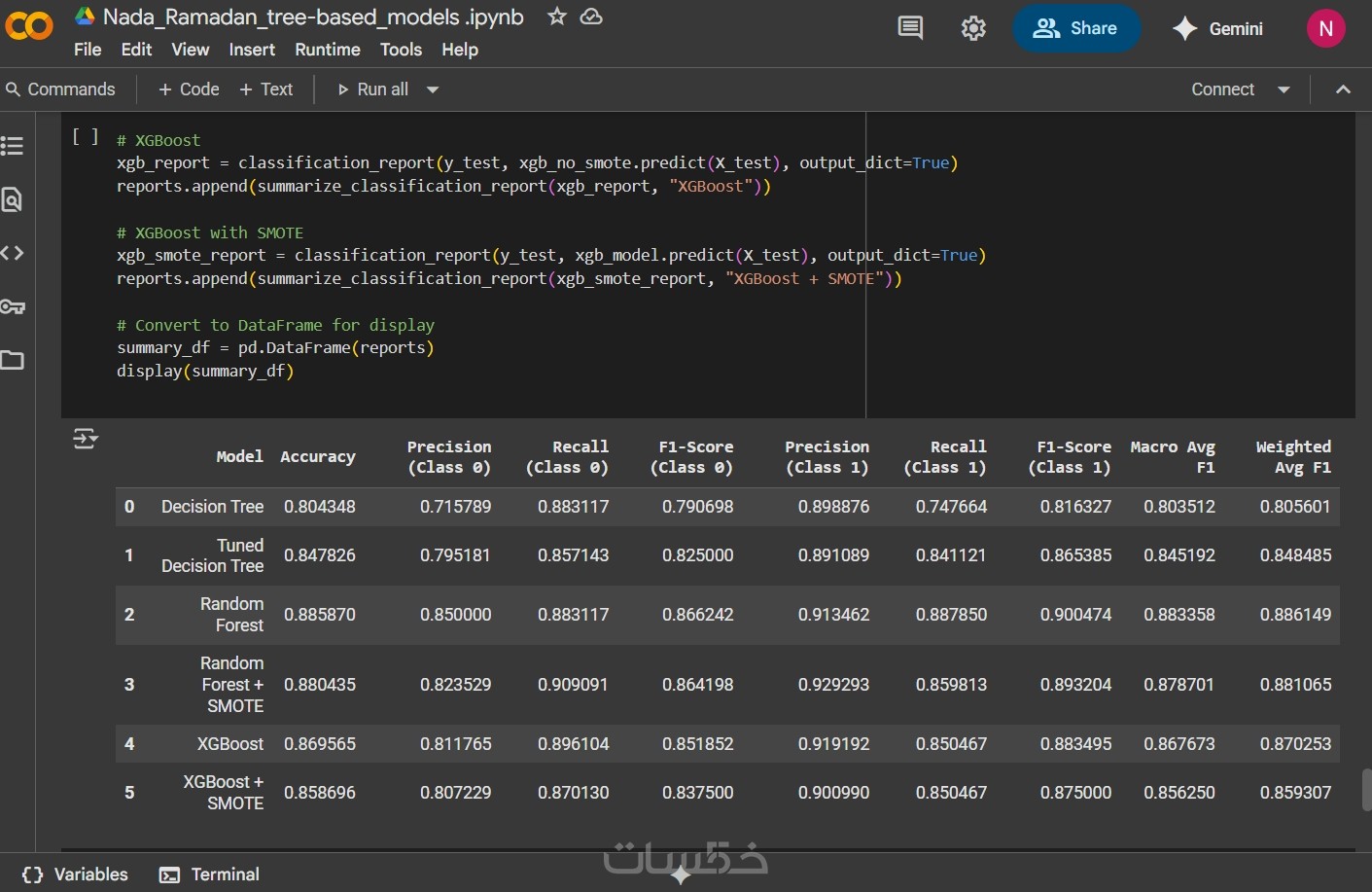The image size is (1372, 892).
Task: Share the notebook
Action: (x=1075, y=28)
